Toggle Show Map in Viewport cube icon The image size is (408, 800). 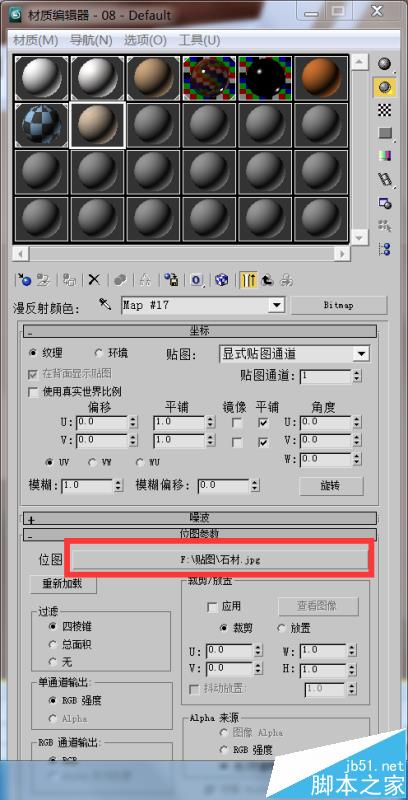coord(221,280)
